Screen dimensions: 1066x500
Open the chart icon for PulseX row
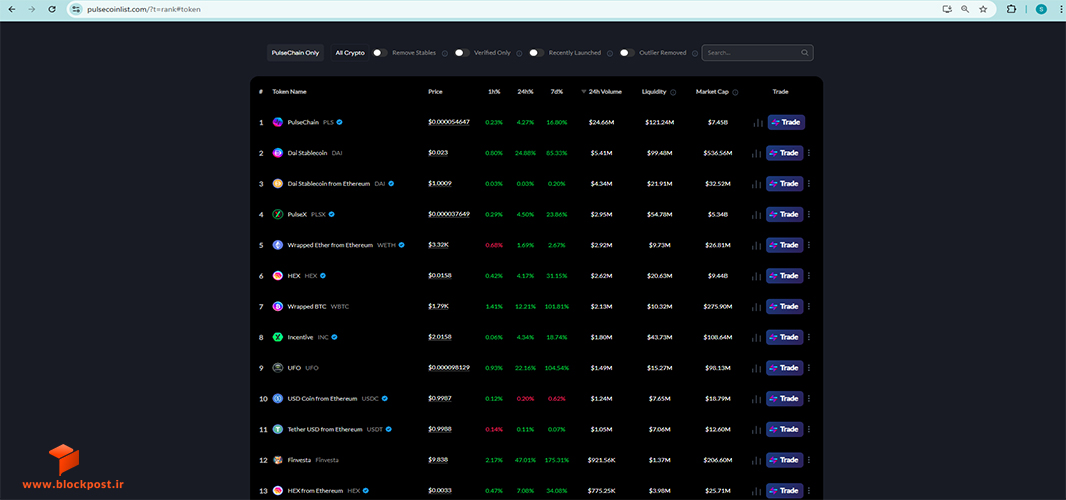point(757,215)
